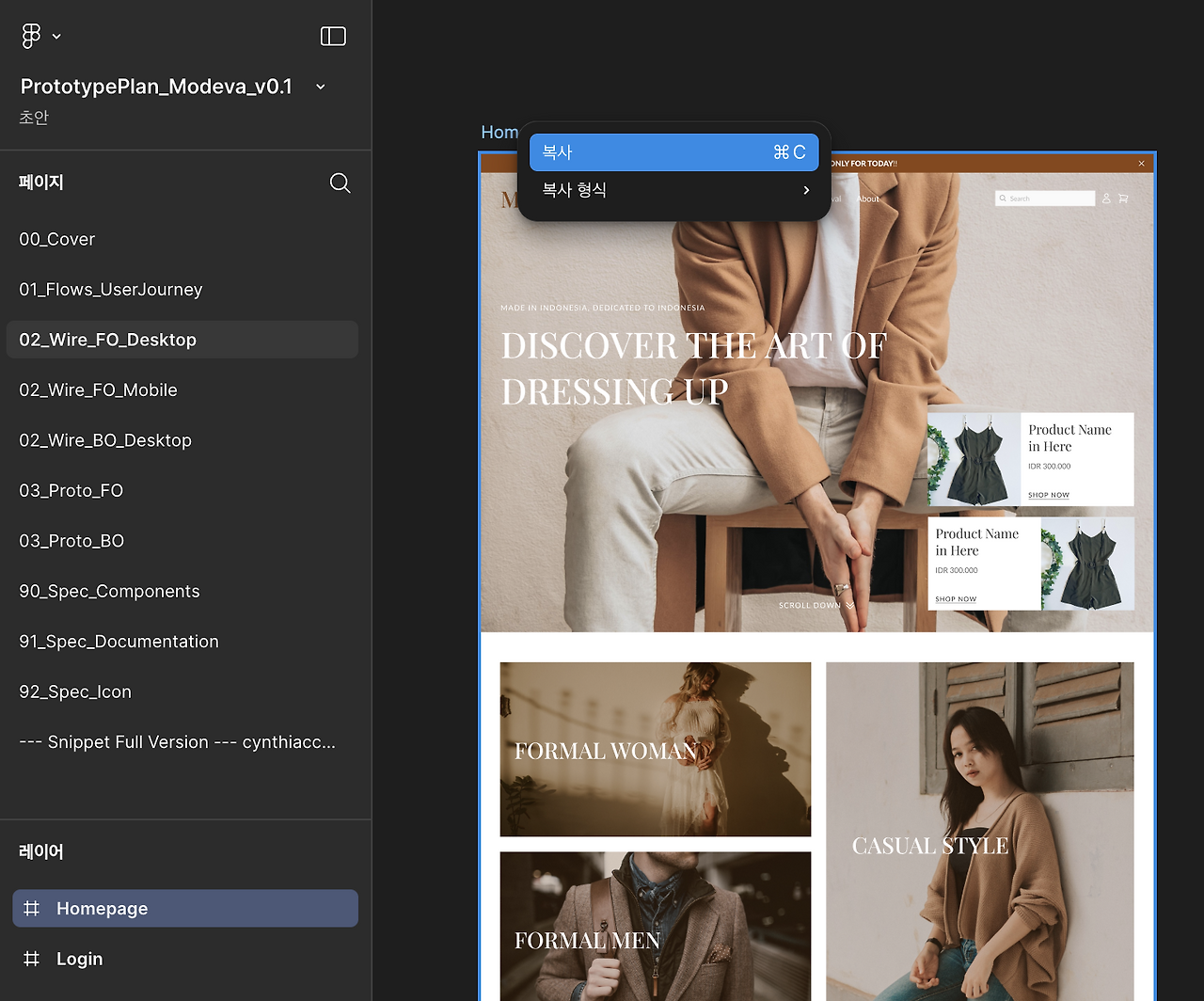The image size is (1204, 1001).
Task: Go to the 03_Proto_BO page
Action: 182,541
